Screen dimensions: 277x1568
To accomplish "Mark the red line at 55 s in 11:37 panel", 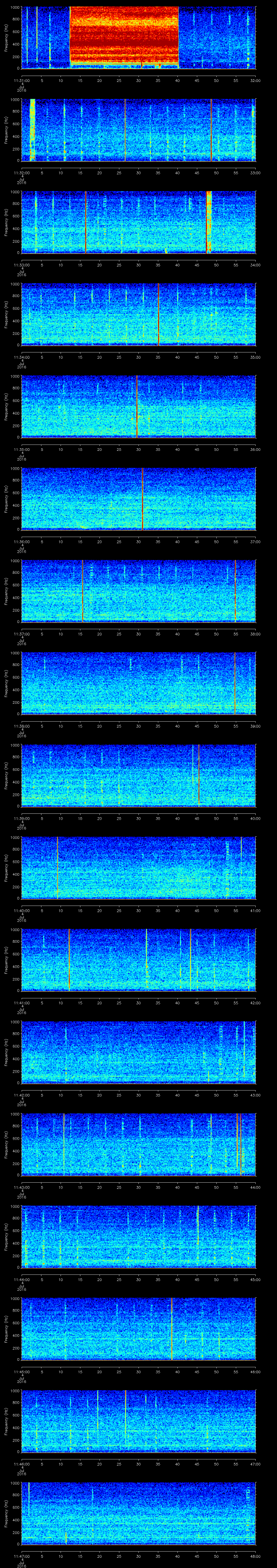I will [x=235, y=592].
